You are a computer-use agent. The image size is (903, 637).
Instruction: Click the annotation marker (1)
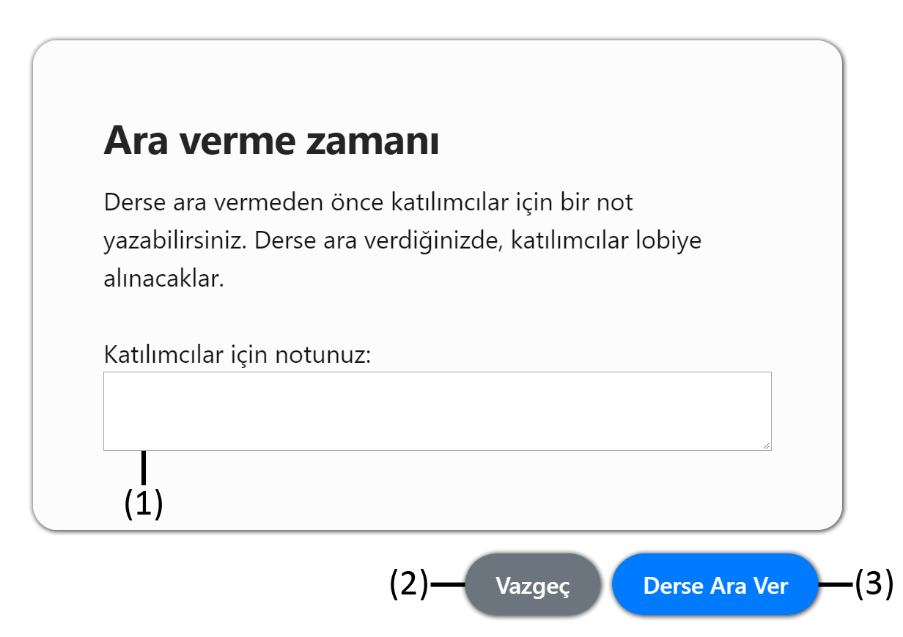point(143,503)
